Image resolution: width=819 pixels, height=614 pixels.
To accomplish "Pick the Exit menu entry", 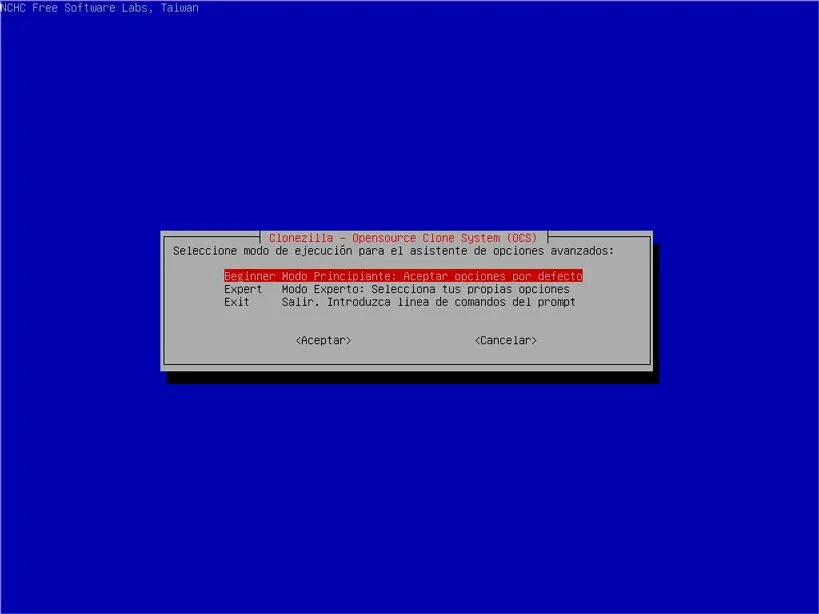I will 400,302.
